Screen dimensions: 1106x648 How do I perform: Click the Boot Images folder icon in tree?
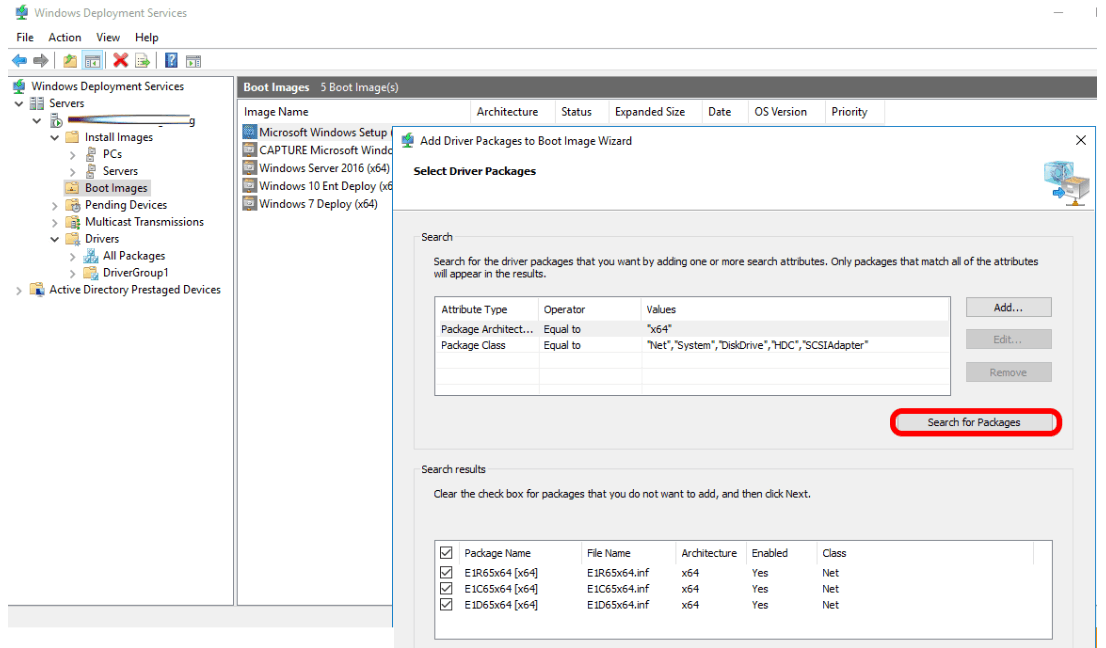pos(72,188)
